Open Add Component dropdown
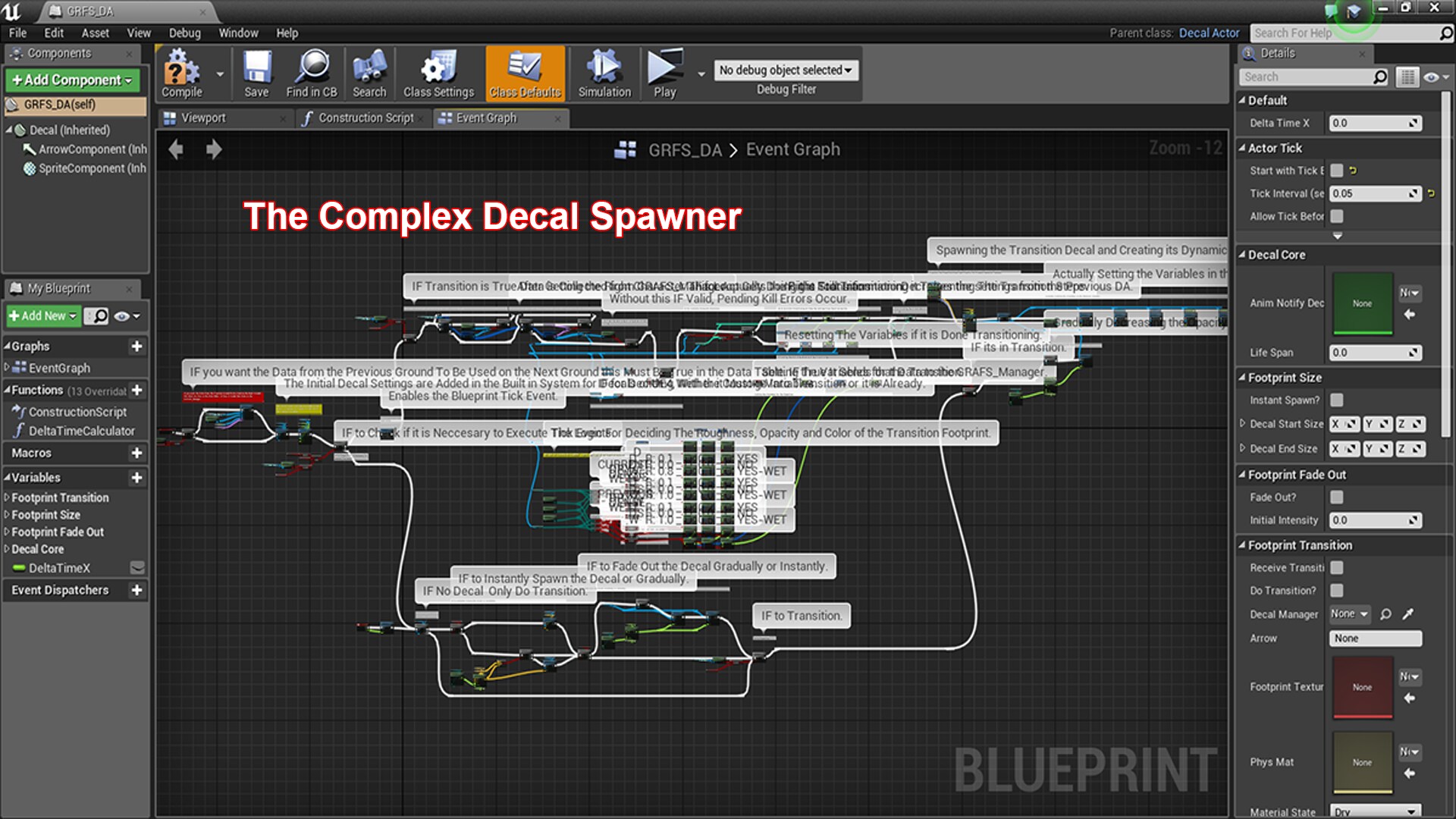 (72, 80)
